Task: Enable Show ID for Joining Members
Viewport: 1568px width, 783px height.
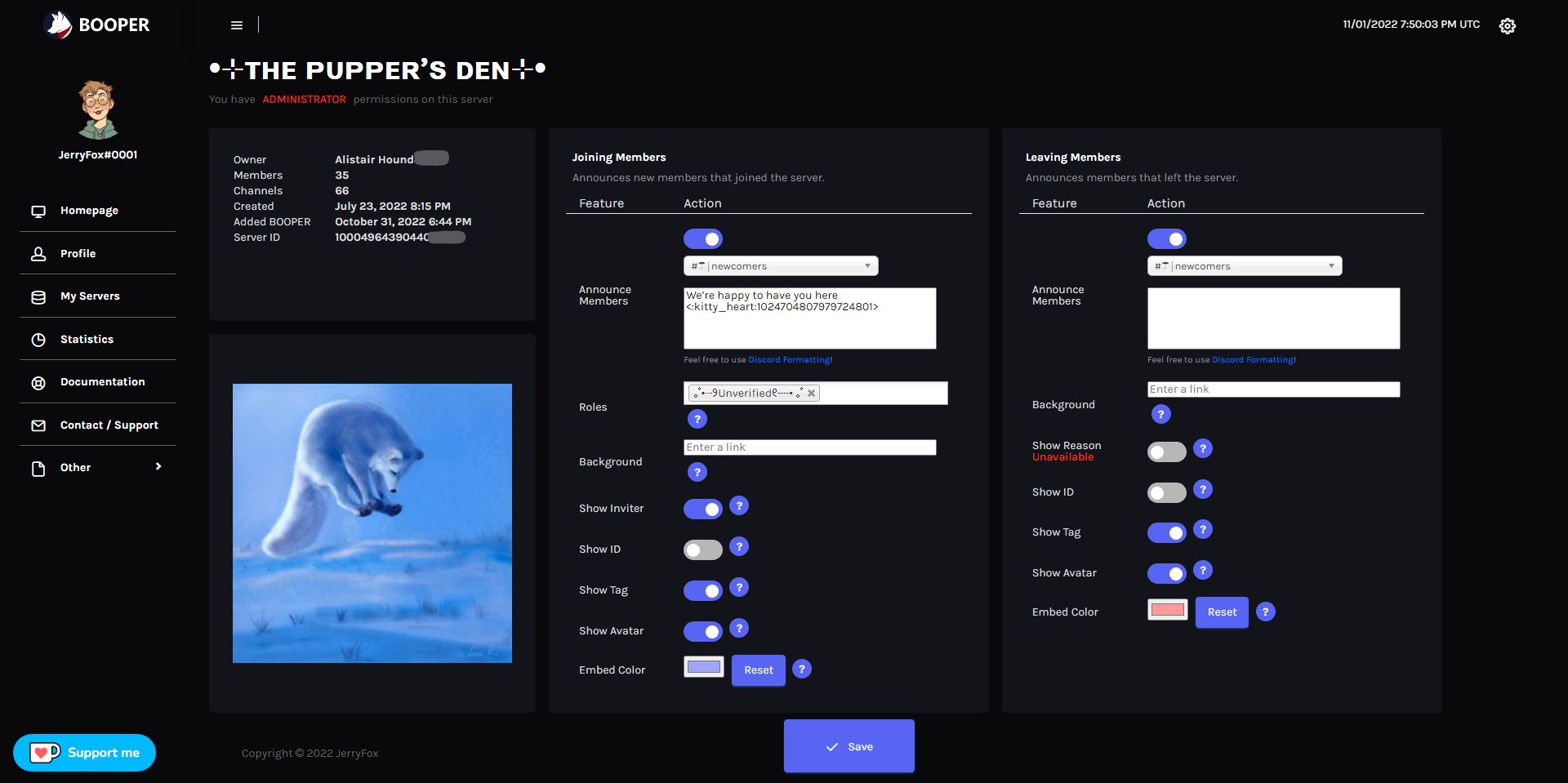Action: coord(702,550)
